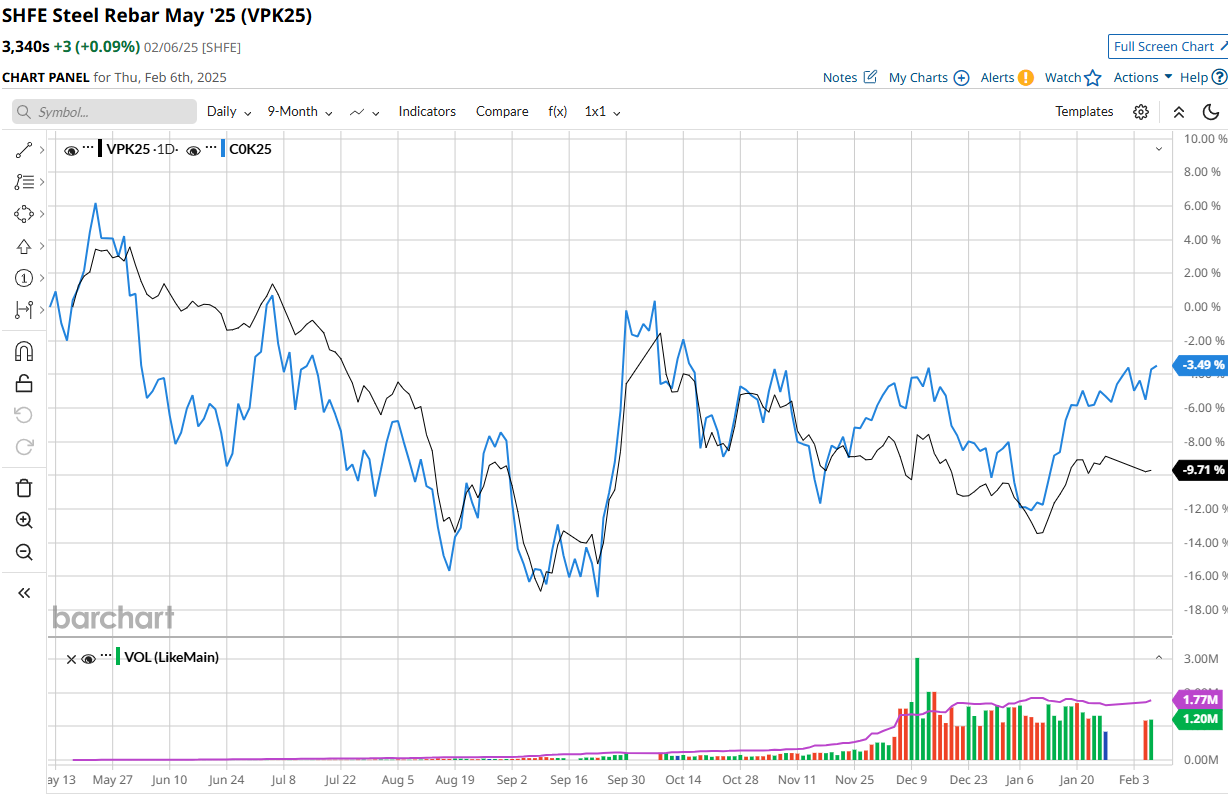Delete drawings with the trash icon
Screen dimensions: 1228x794
point(24,488)
